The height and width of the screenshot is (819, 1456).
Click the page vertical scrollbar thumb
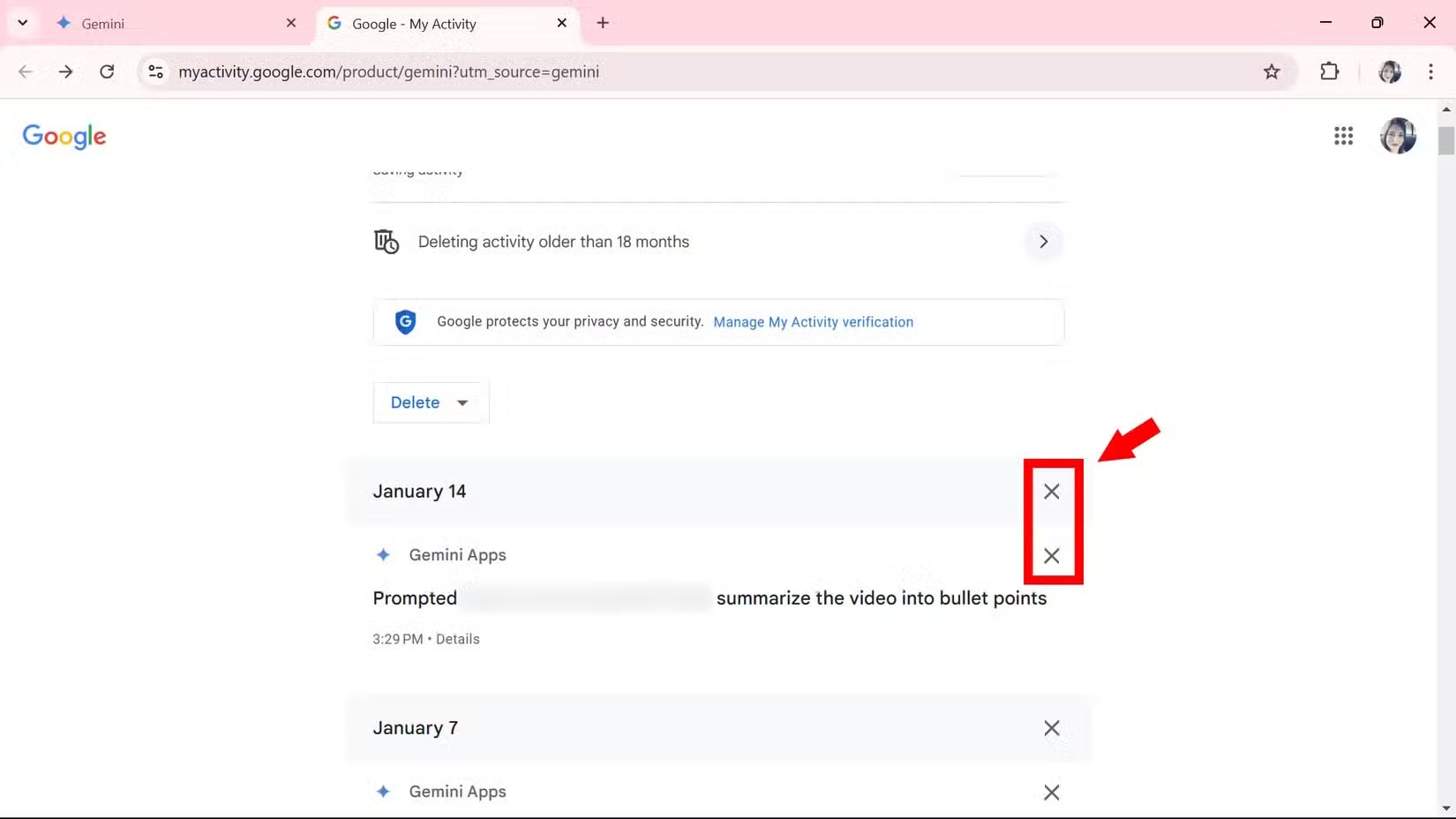1446,140
